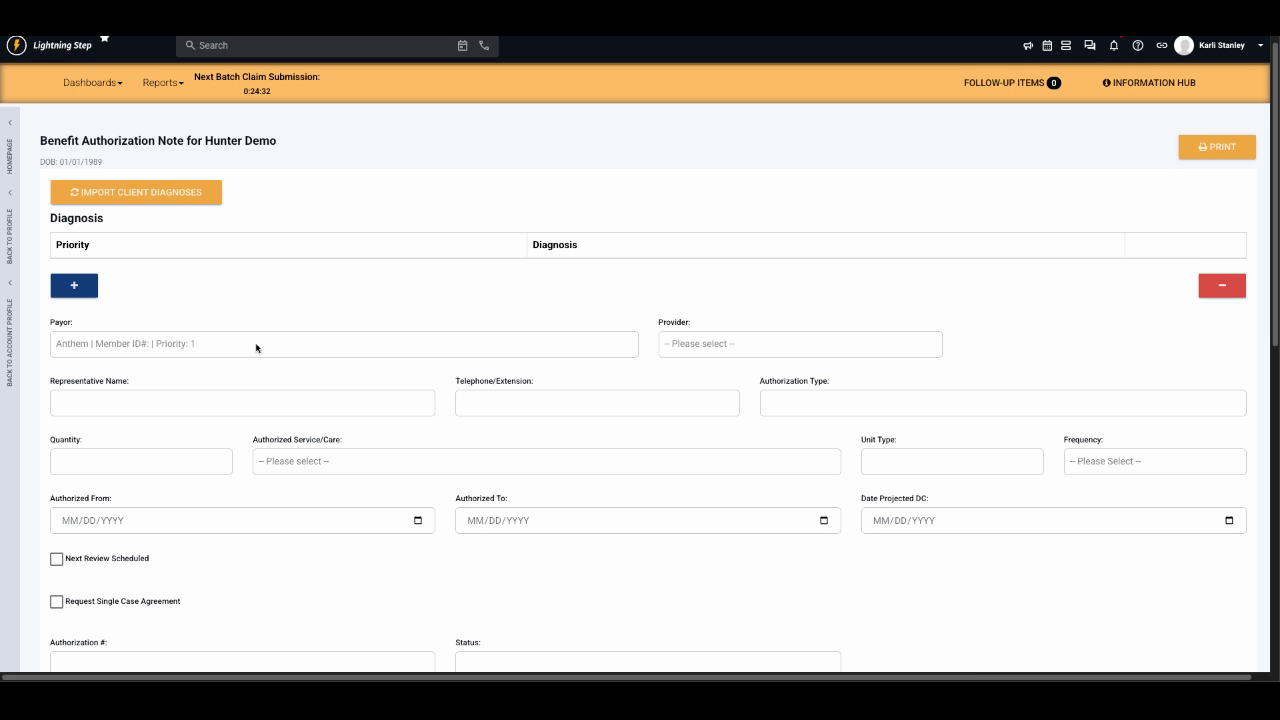Click the Import Client Diagnoses button
This screenshot has width=1280, height=720.
[136, 191]
